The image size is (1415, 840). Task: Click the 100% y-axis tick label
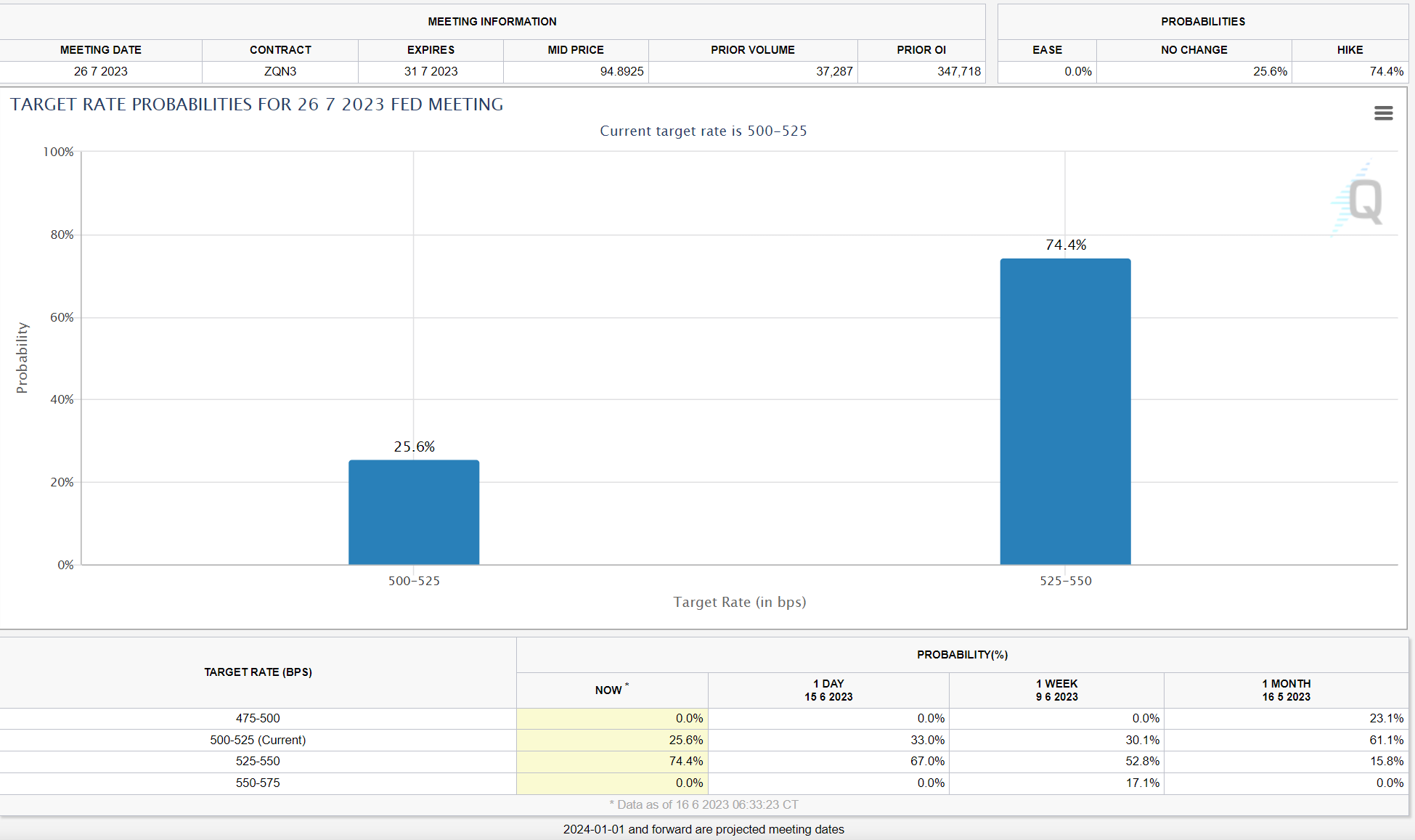click(58, 152)
